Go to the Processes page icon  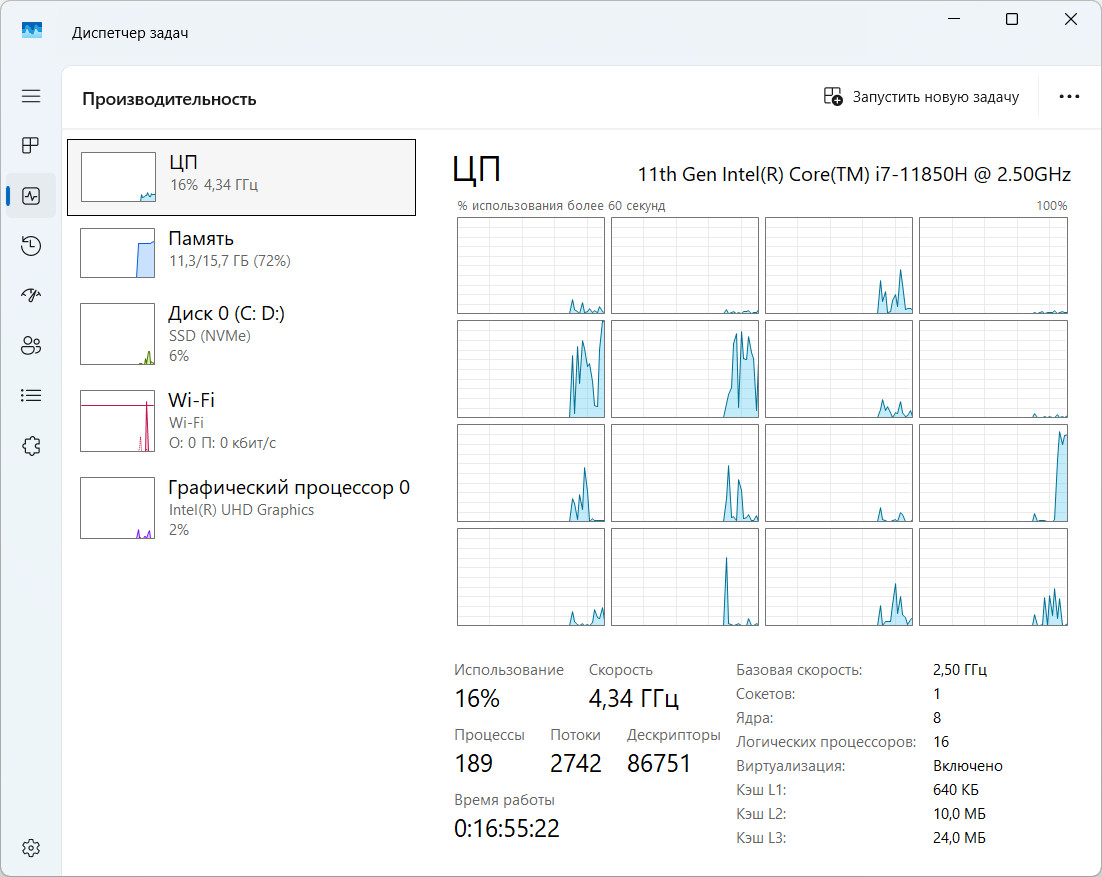31,145
